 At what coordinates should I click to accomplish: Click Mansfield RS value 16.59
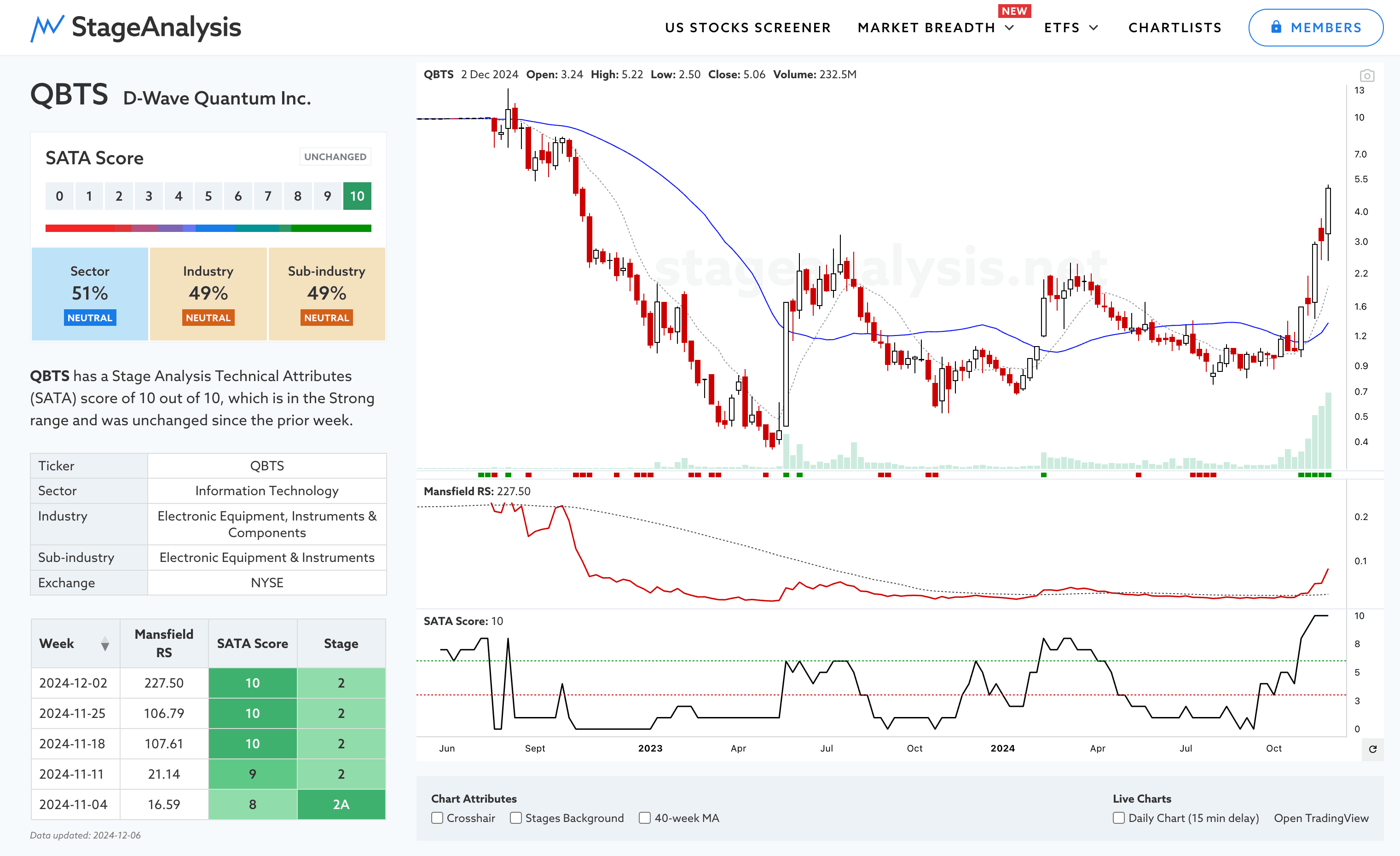[164, 804]
